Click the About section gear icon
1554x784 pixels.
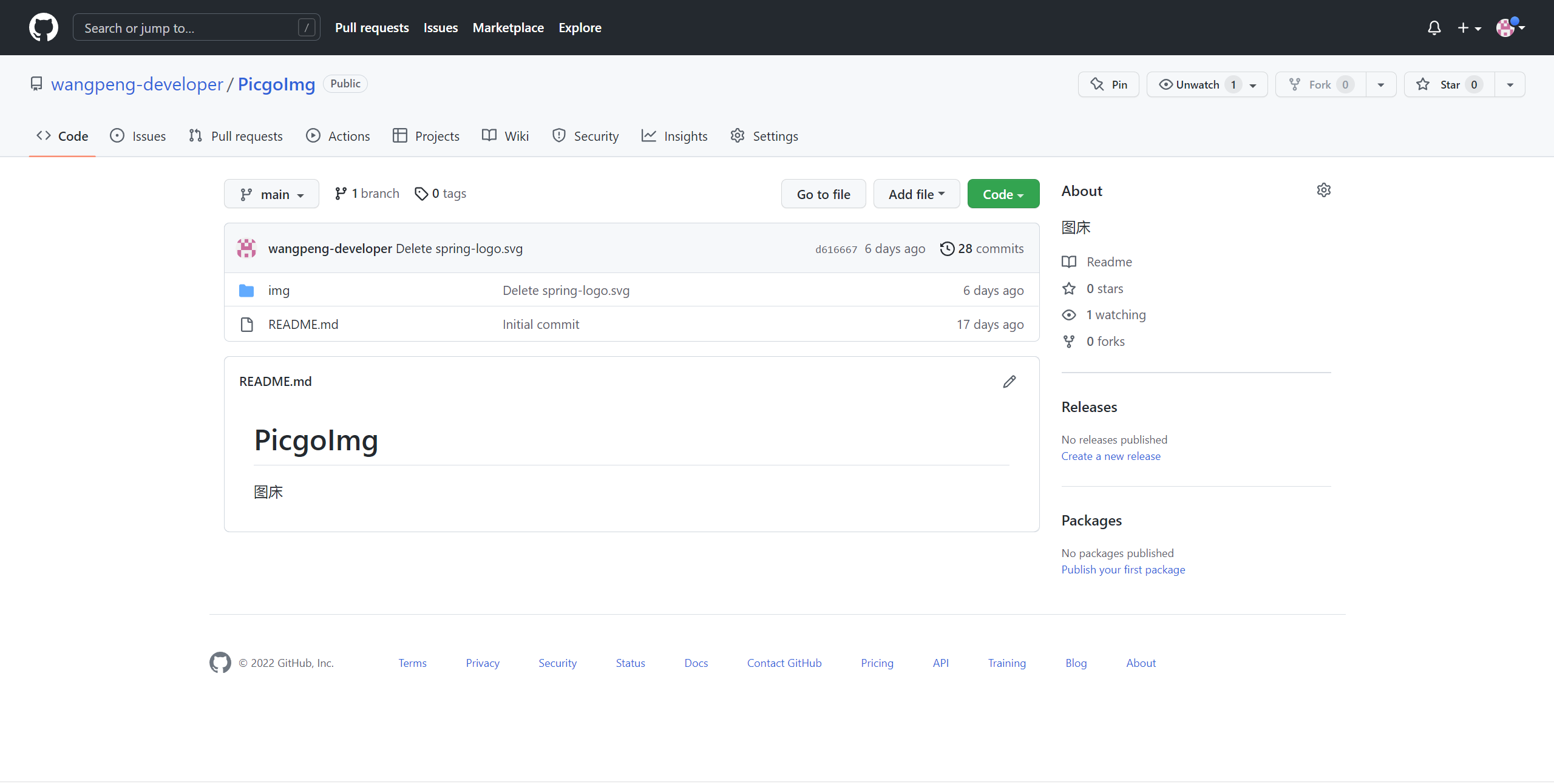coord(1324,191)
